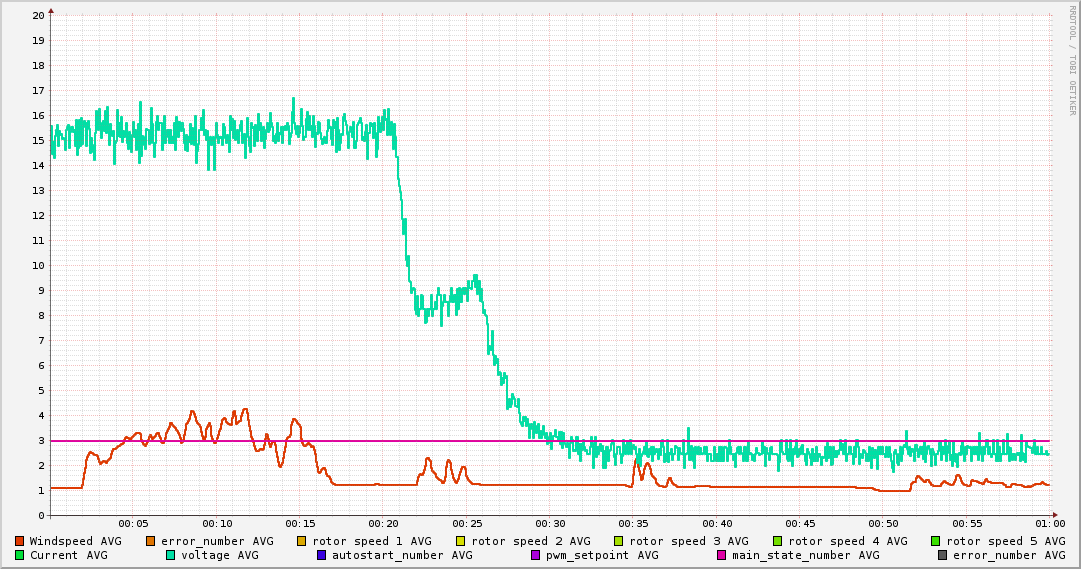This screenshot has height=569, width=1081.
Task: Click the yellow rotor speed 2 swatch
Action: coord(461,541)
